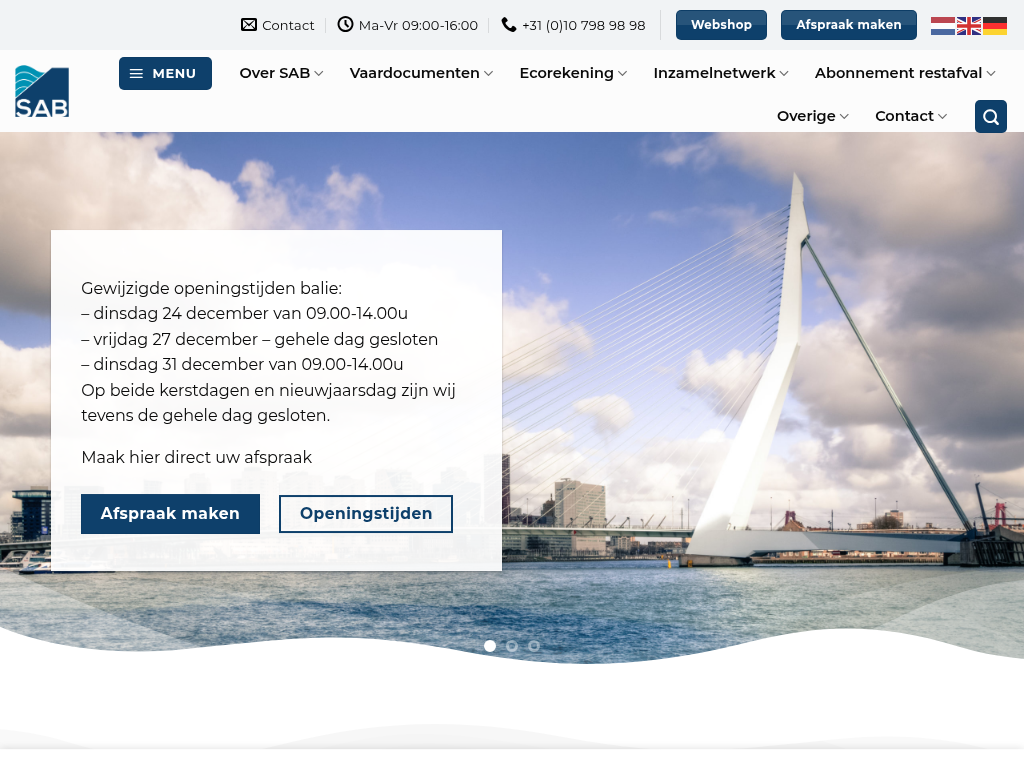The image size is (1024, 768).
Task: Switch language to English flag
Action: (x=968, y=26)
